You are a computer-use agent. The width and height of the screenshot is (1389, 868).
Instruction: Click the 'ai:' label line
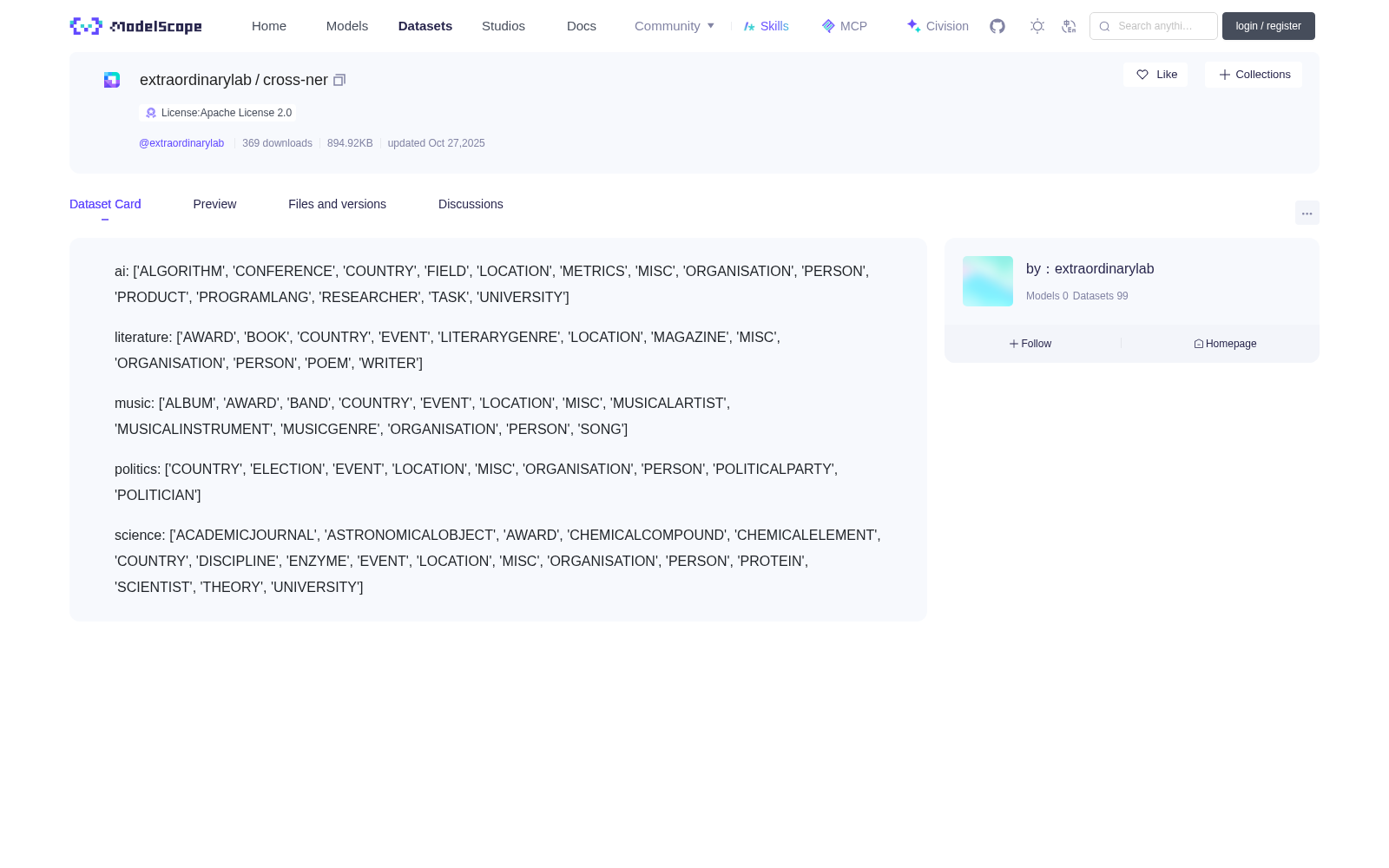(x=122, y=272)
